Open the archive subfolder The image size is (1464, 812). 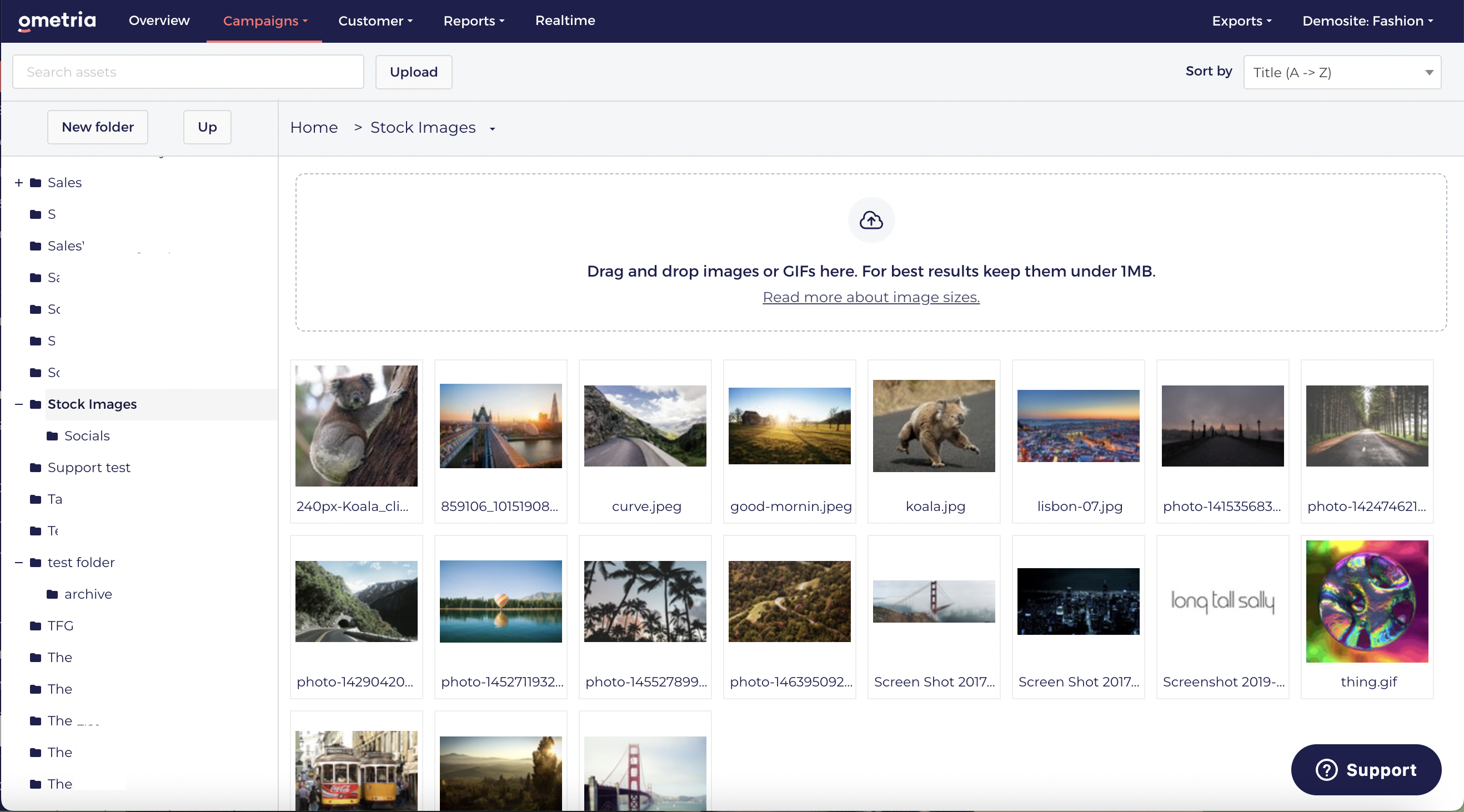88,594
